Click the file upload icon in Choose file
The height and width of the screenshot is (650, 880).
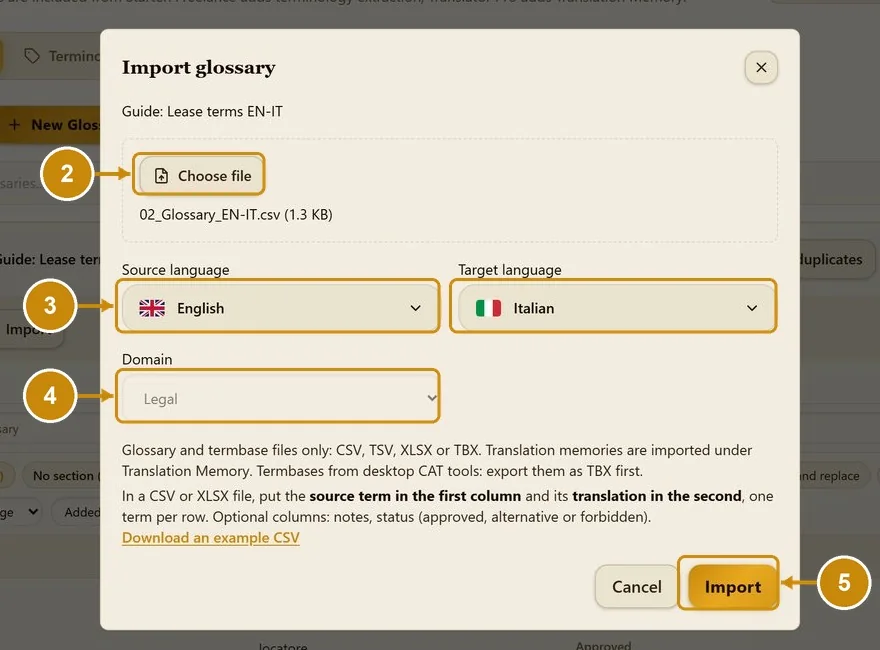161,176
